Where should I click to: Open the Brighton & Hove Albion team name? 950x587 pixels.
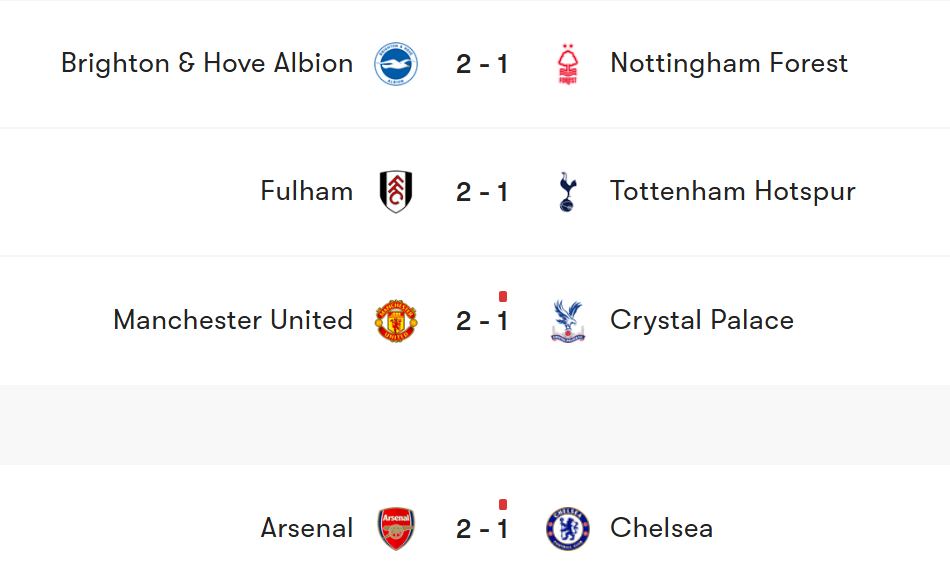pyautogui.click(x=207, y=64)
